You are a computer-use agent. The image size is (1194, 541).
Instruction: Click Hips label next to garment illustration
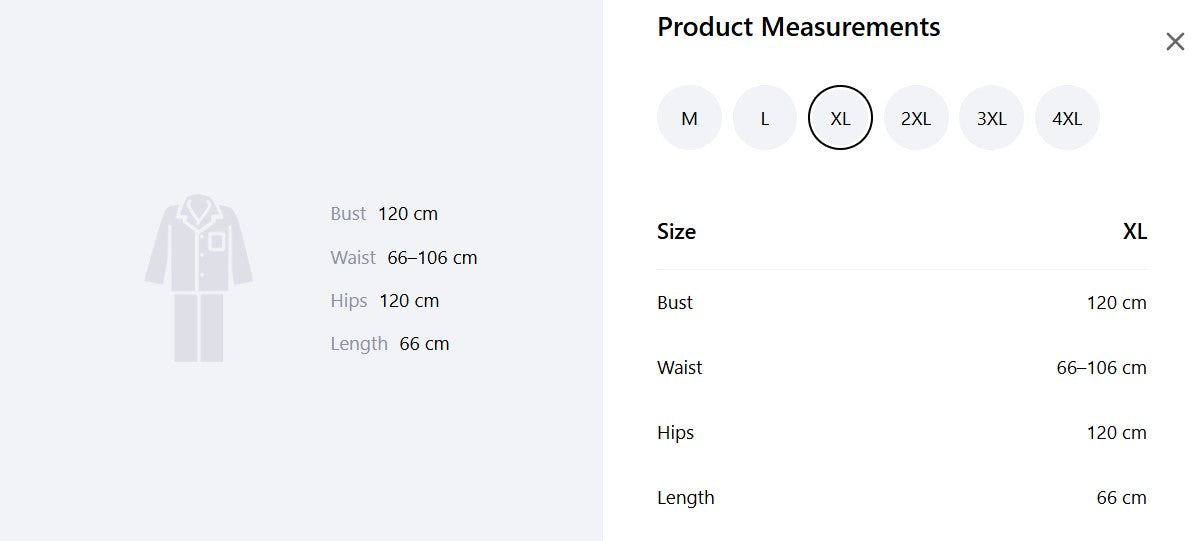(x=349, y=301)
